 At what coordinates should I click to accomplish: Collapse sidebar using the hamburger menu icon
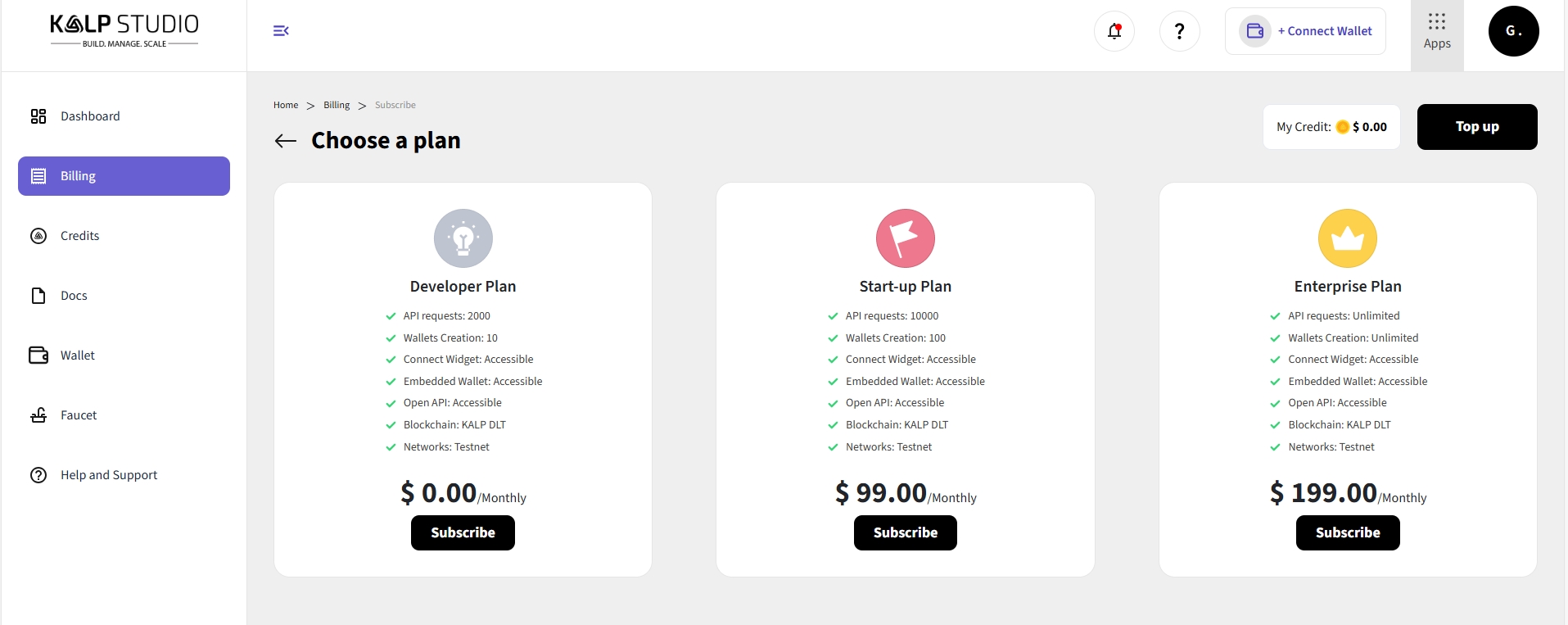pyautogui.click(x=281, y=31)
